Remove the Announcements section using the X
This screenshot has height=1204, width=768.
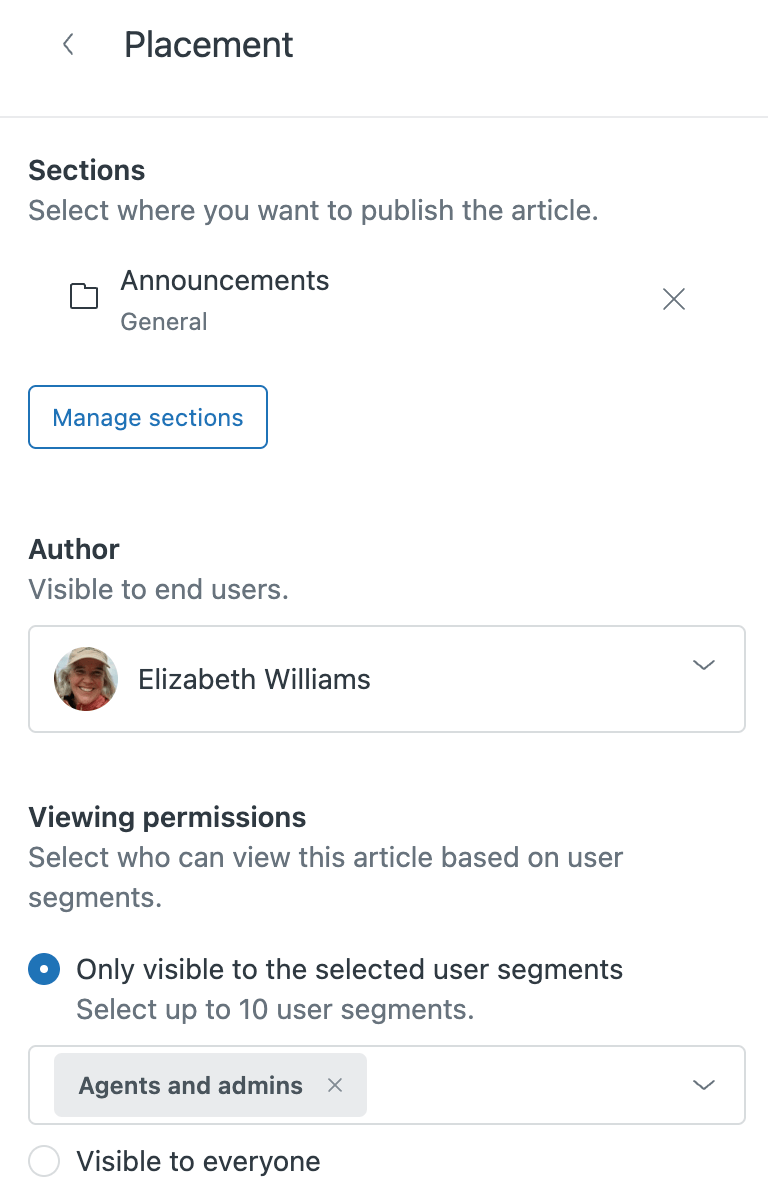673,299
